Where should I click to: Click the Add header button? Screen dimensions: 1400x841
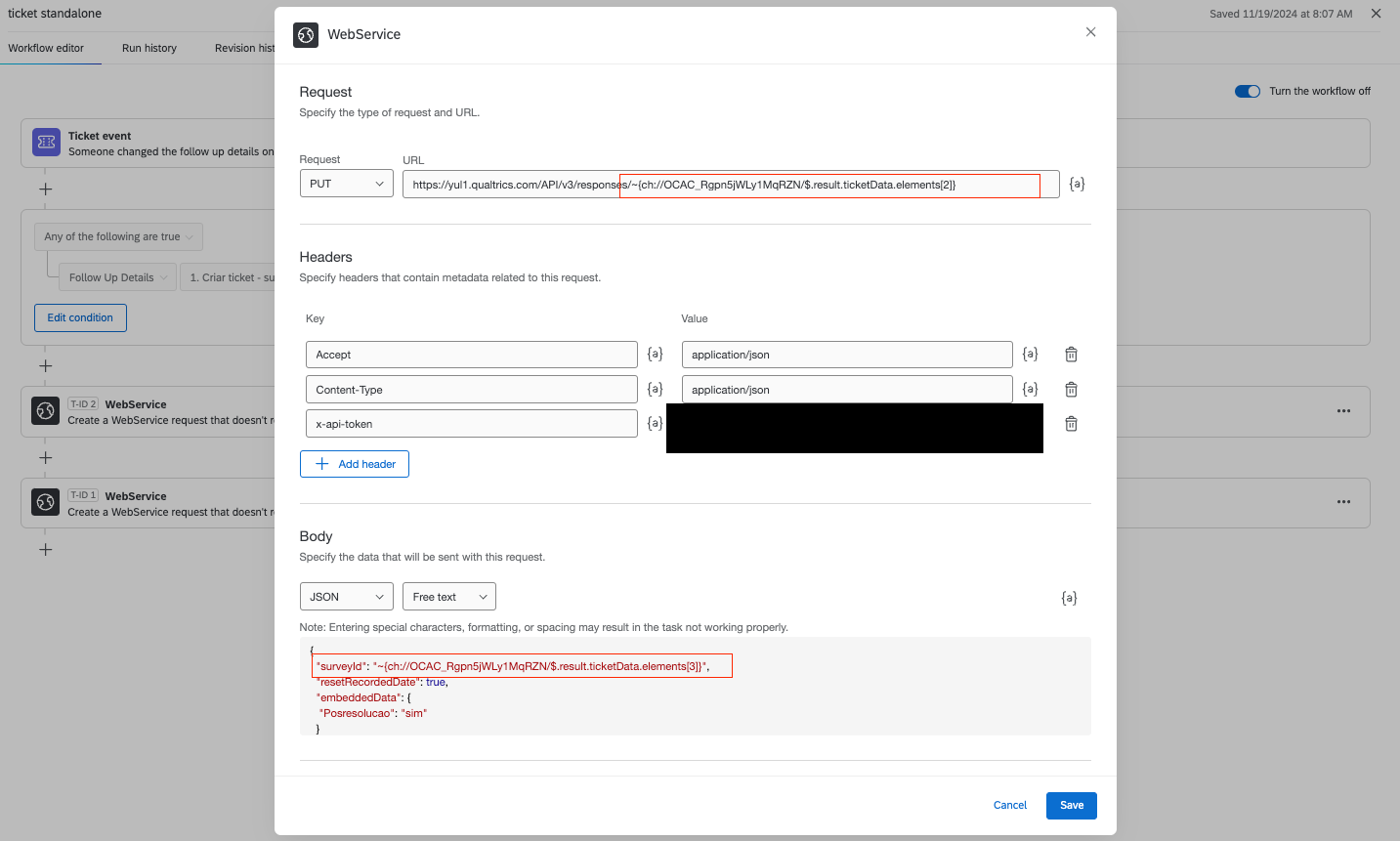pos(355,464)
